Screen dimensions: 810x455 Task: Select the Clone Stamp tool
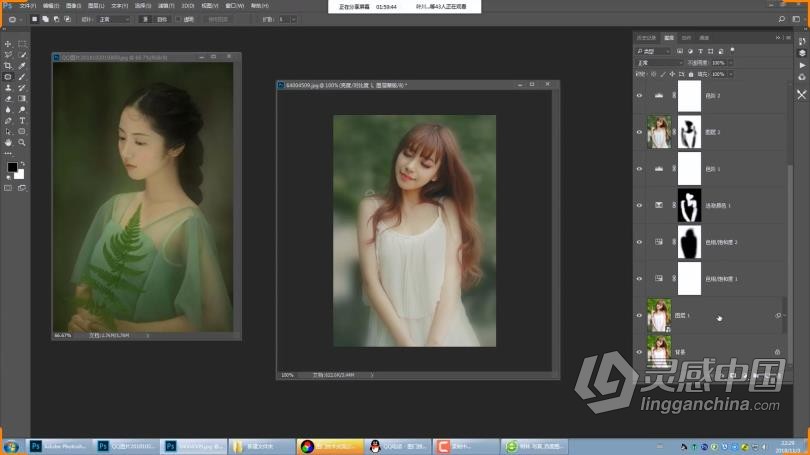[8, 88]
